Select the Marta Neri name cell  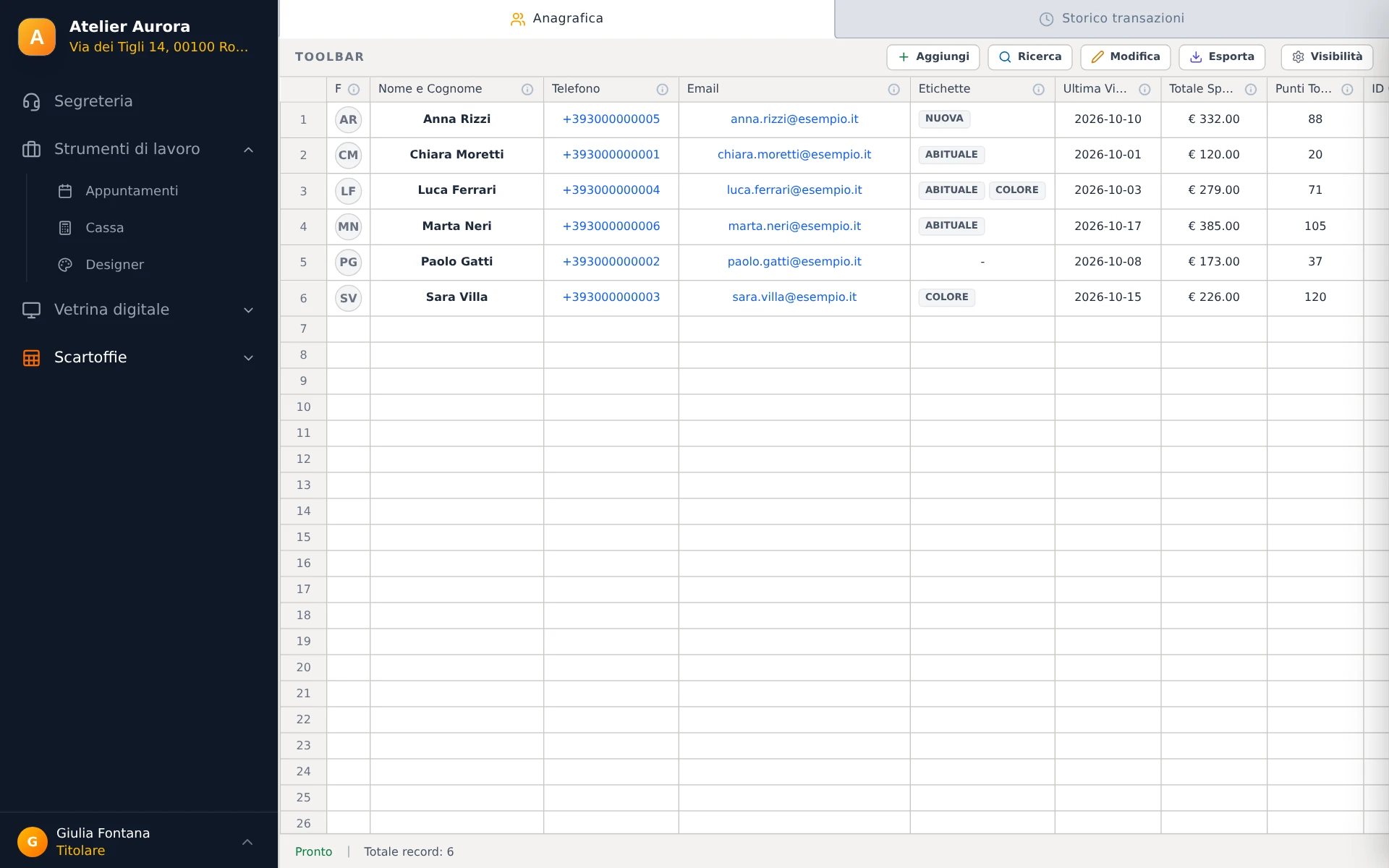pos(456,226)
